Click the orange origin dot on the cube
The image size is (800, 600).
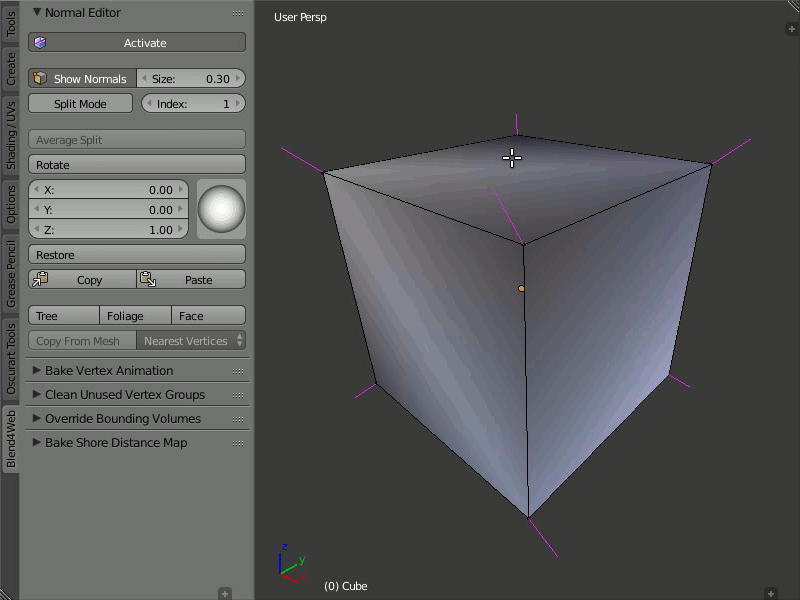point(521,288)
